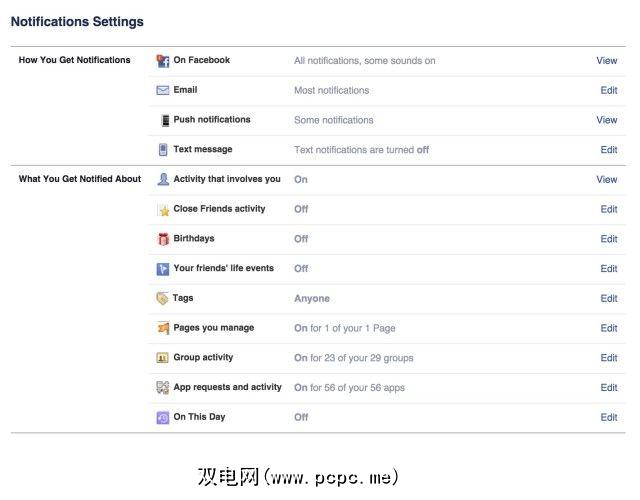Edit the Tags notification setting
The height and width of the screenshot is (500, 640).
point(609,298)
